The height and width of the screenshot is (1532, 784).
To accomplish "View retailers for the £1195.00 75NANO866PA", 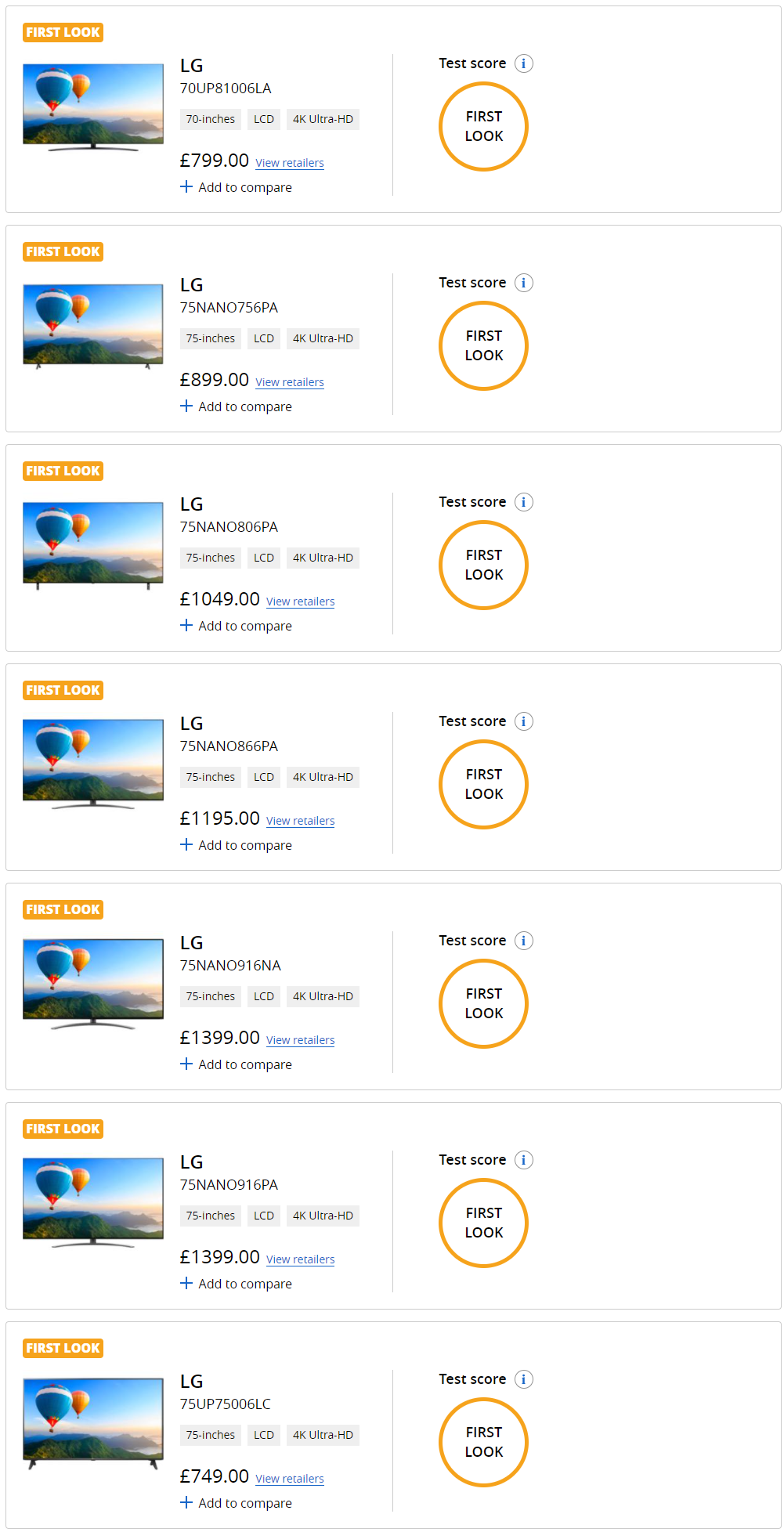I will [300, 821].
